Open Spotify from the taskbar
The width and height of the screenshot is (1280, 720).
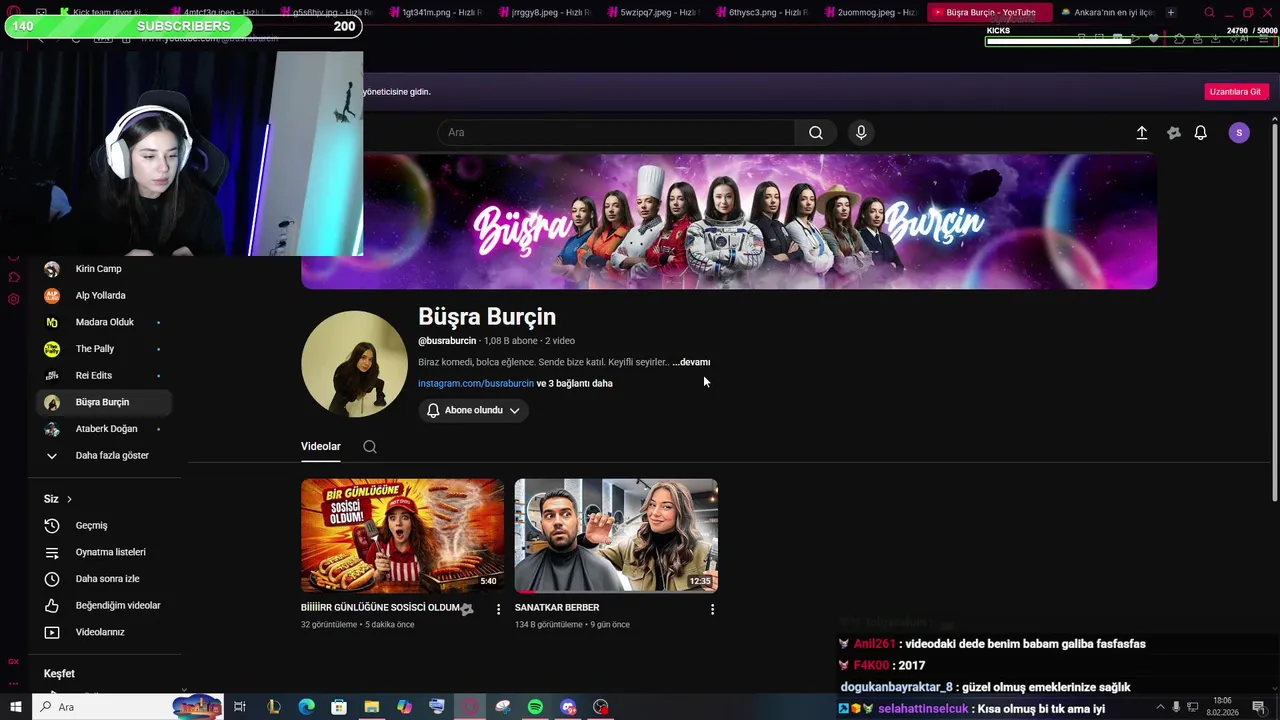[x=535, y=707]
